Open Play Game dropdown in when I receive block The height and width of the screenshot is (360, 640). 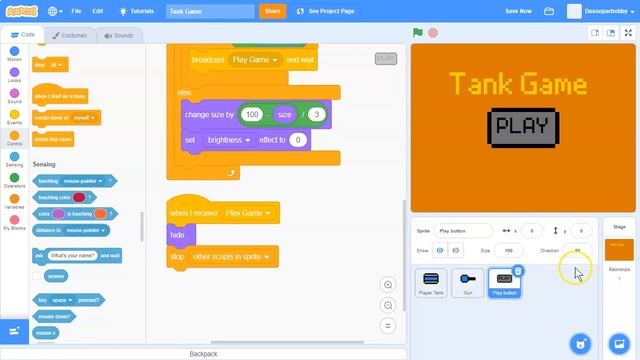click(x=247, y=213)
